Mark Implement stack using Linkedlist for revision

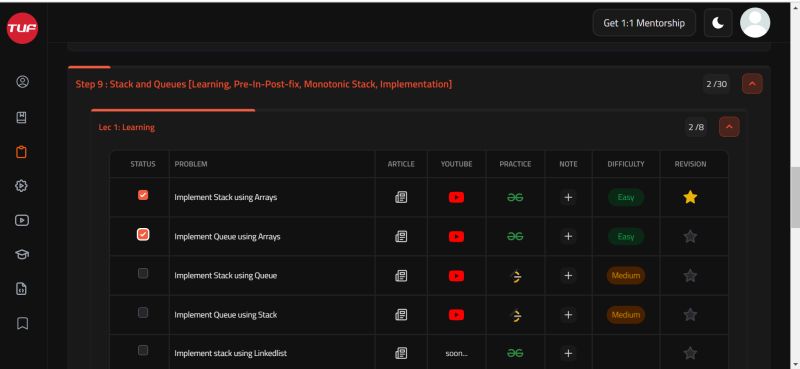click(x=690, y=353)
